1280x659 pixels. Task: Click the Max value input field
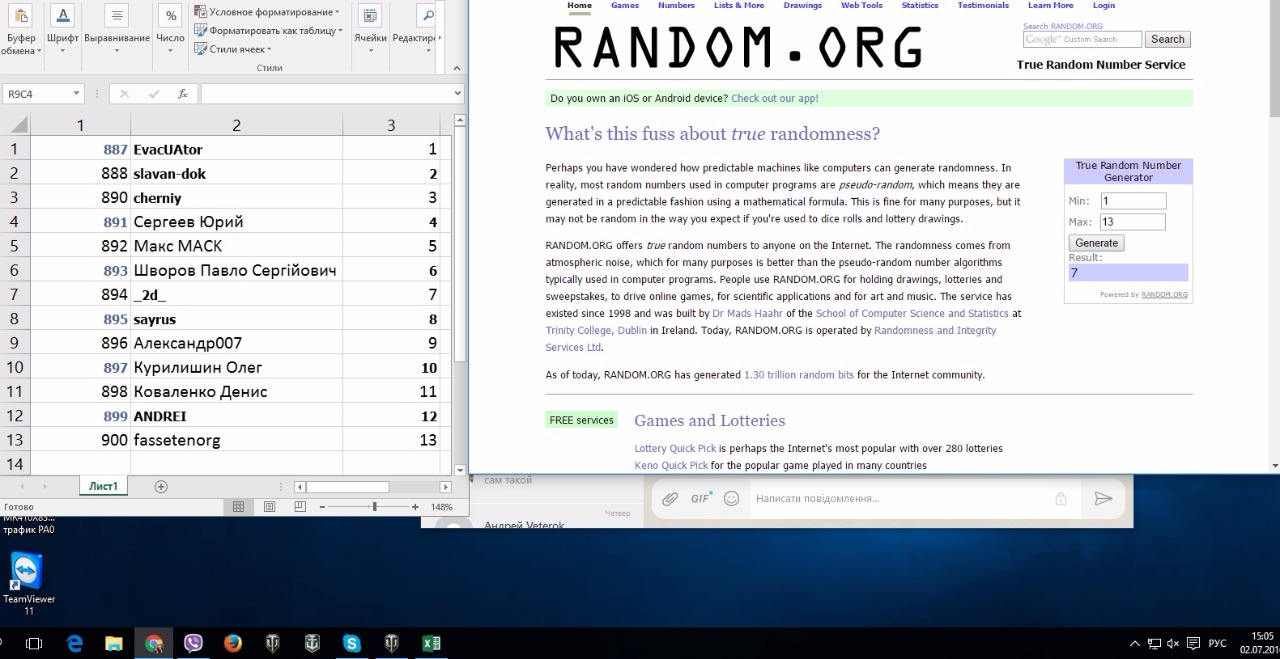(1132, 222)
